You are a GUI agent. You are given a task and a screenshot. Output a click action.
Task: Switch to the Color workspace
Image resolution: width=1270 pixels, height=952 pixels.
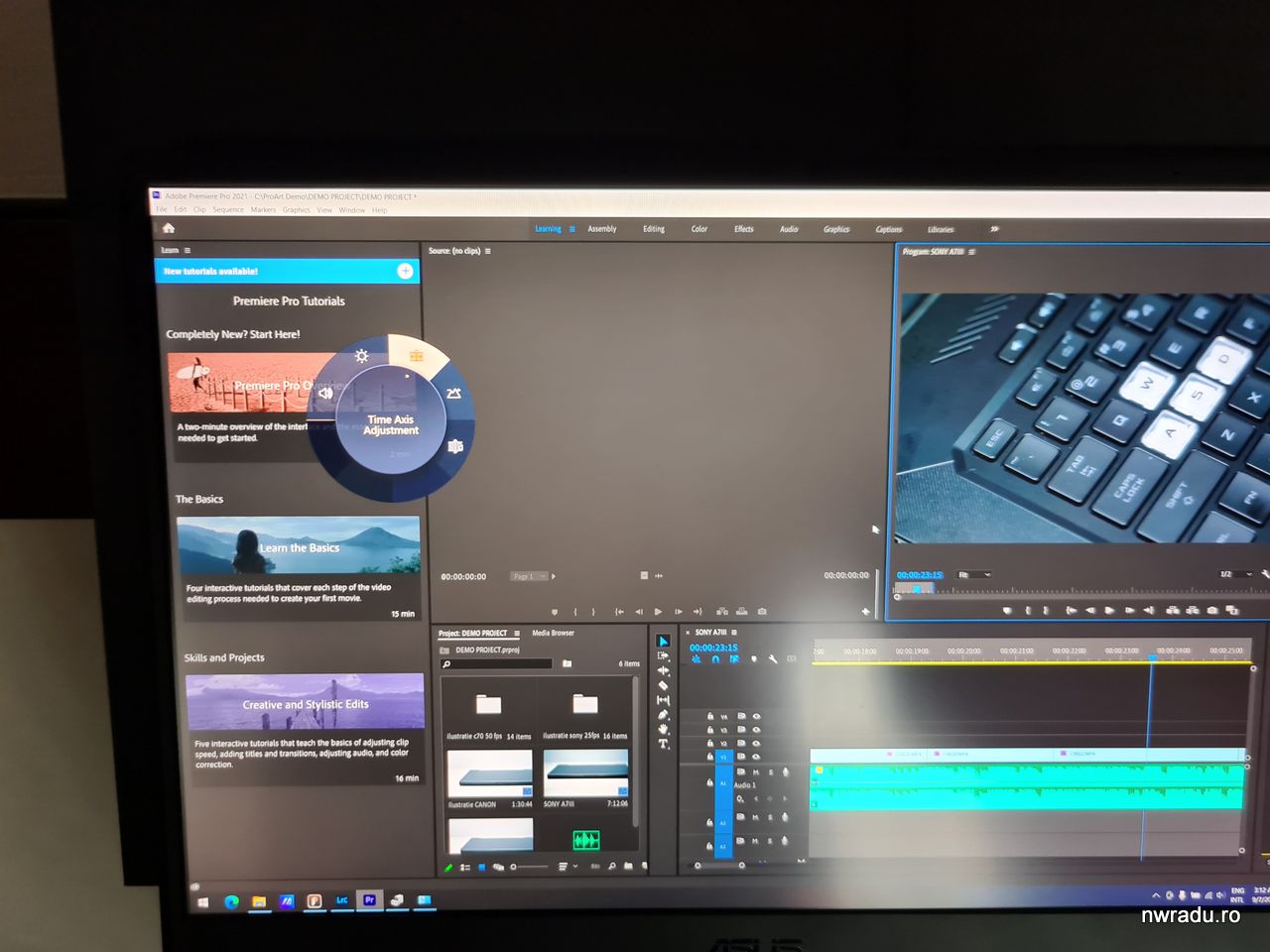pos(699,229)
